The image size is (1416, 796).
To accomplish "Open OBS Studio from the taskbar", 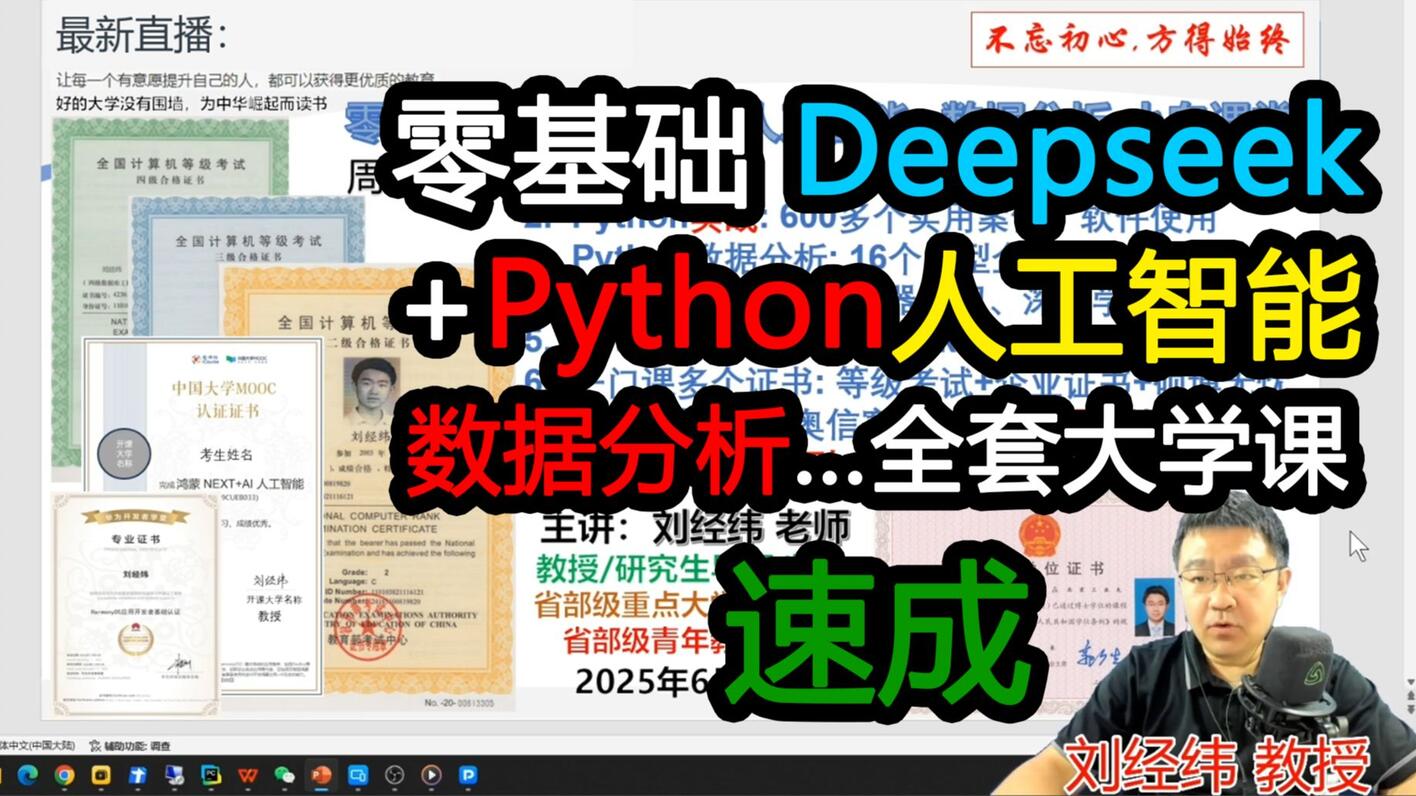I will pos(394,775).
